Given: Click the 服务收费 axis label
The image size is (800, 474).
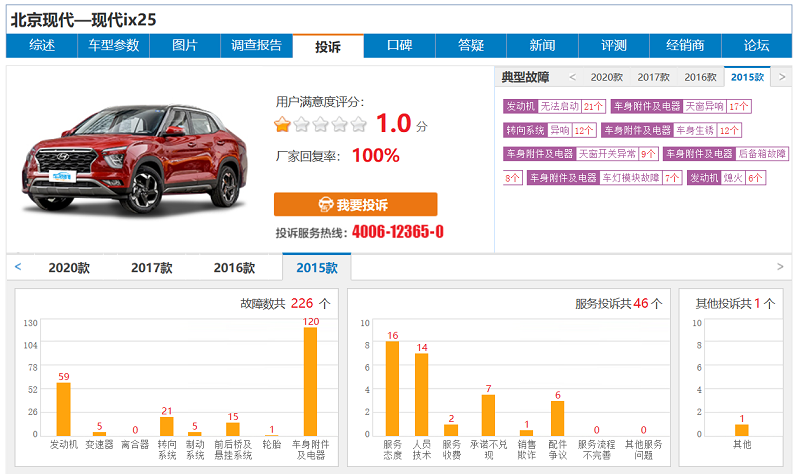Looking at the screenshot, I should tap(451, 450).
